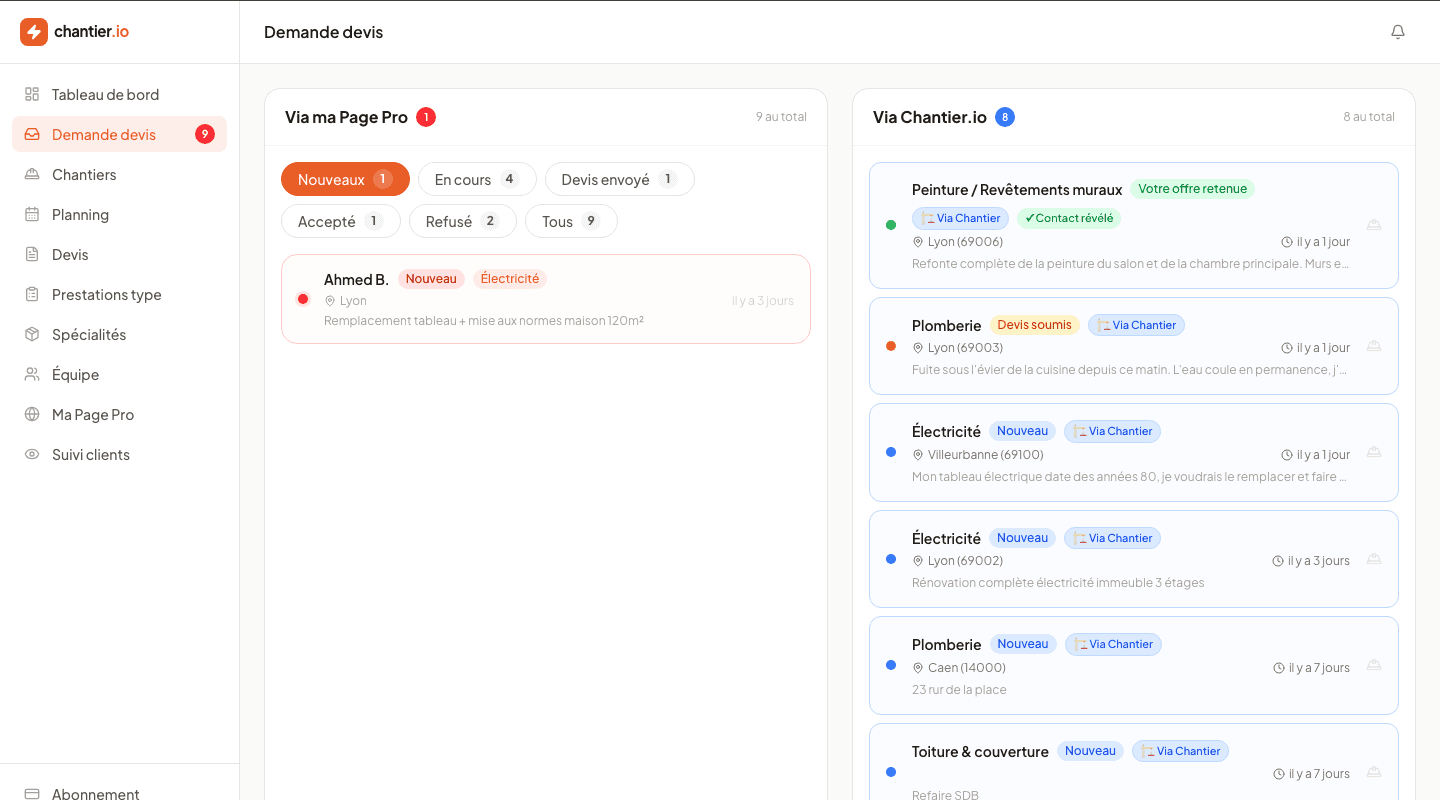Viewport: 1440px width, 800px height.
Task: Click the hard-hat icon on Peinture card
Action: [1374, 225]
